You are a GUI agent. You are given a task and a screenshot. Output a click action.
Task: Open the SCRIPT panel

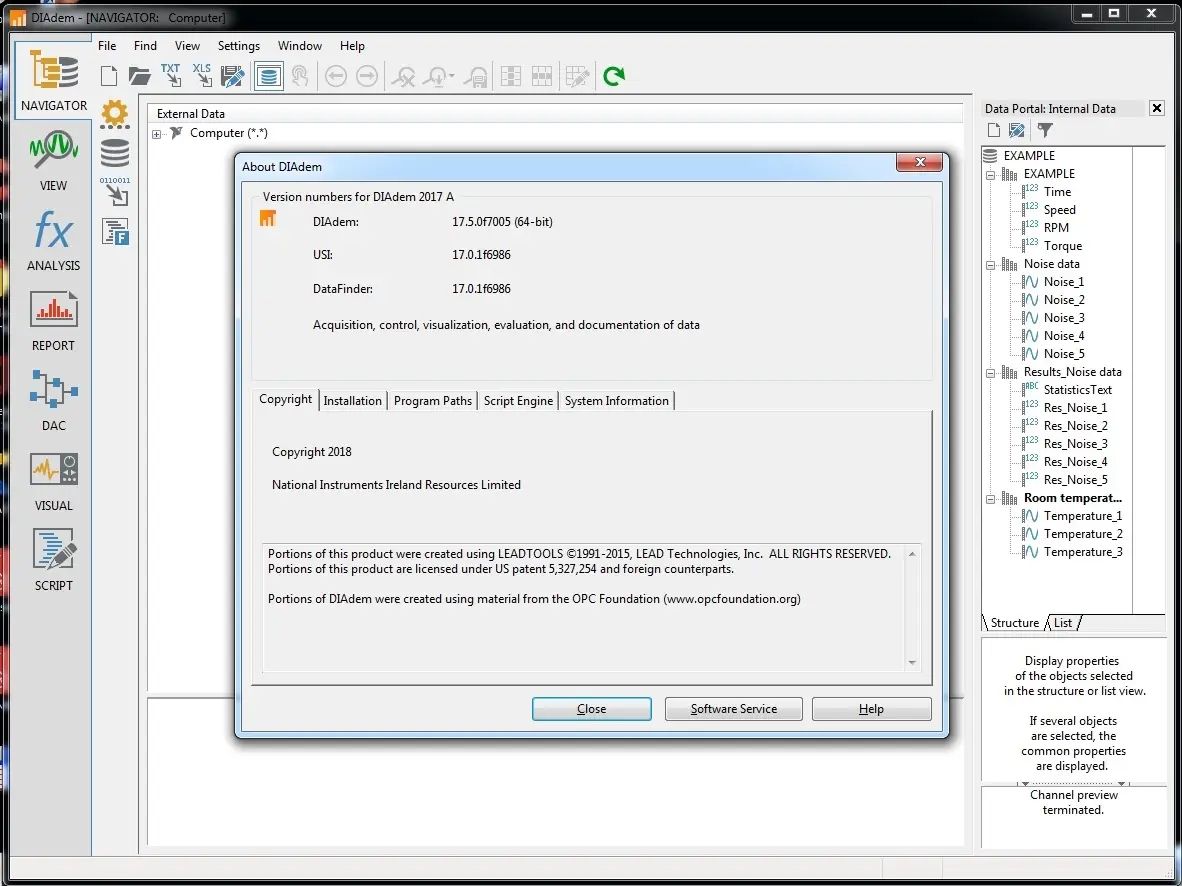tap(54, 560)
